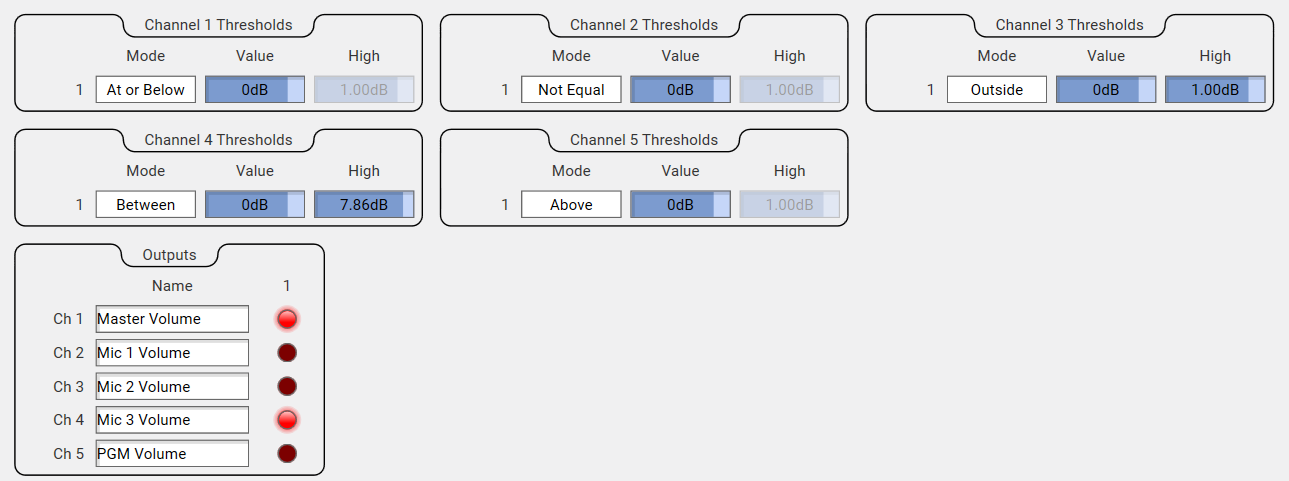Open Channel 1 mode 'At or Below' selector

pyautogui.click(x=146, y=90)
